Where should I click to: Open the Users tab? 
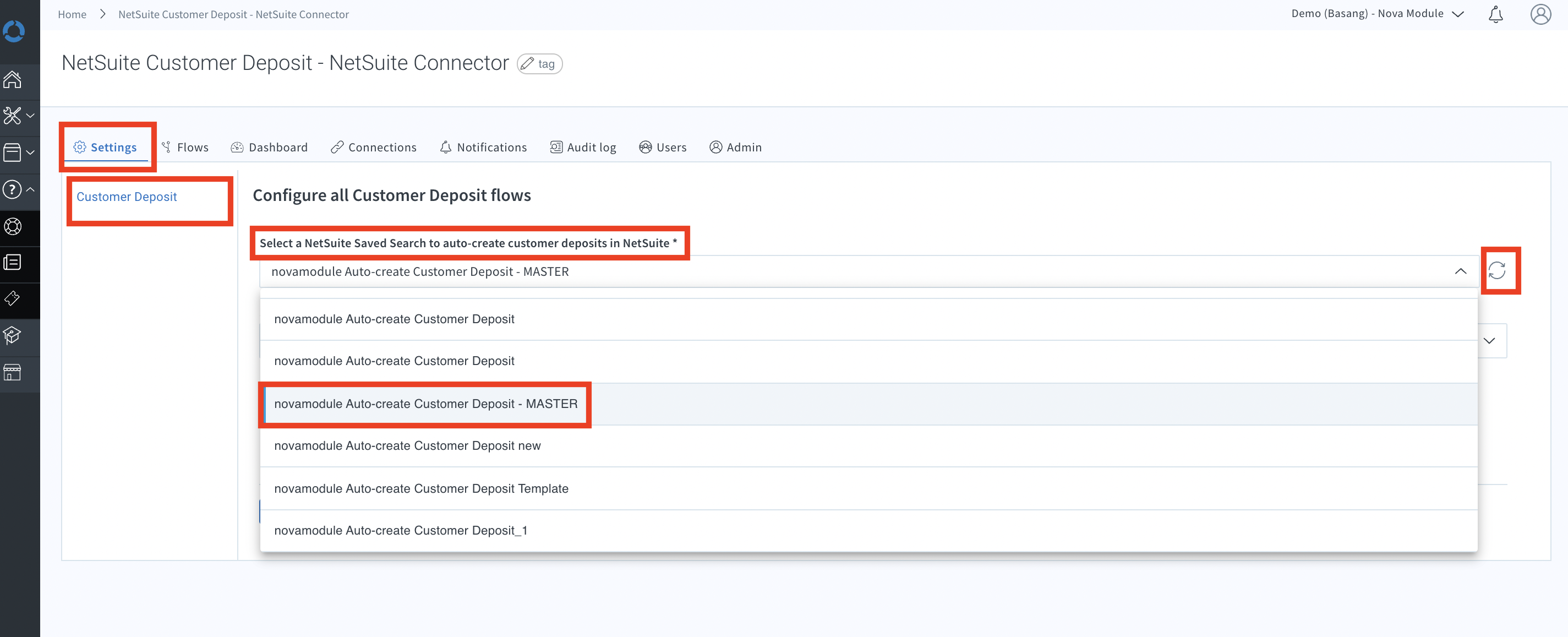pos(662,148)
